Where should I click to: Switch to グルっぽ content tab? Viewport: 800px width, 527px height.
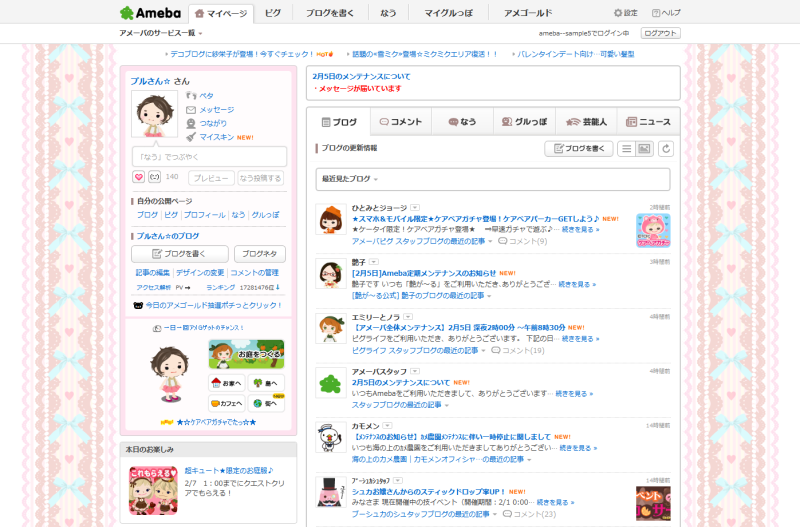[x=524, y=122]
